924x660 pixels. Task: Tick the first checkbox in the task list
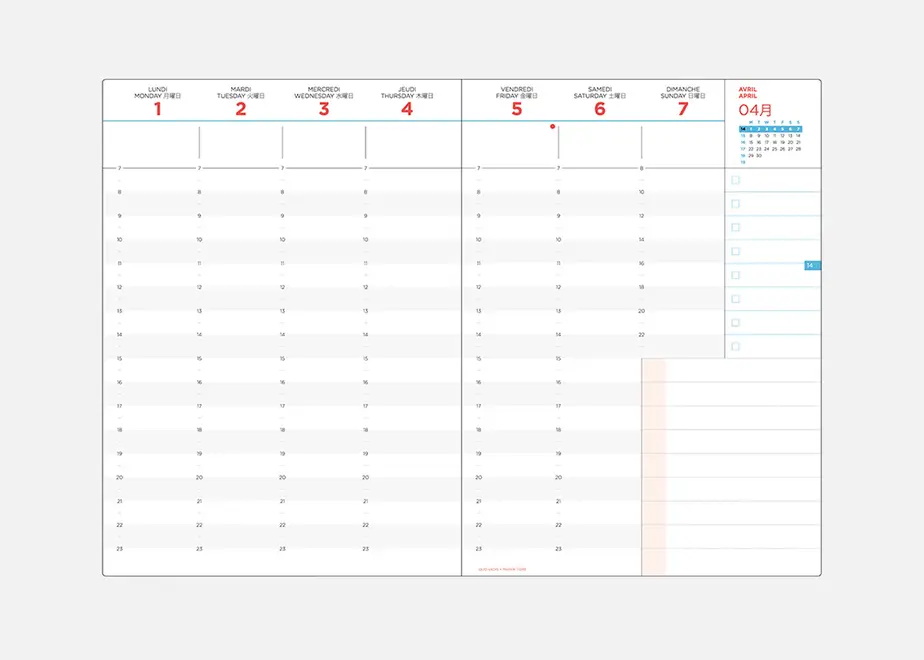point(735,180)
